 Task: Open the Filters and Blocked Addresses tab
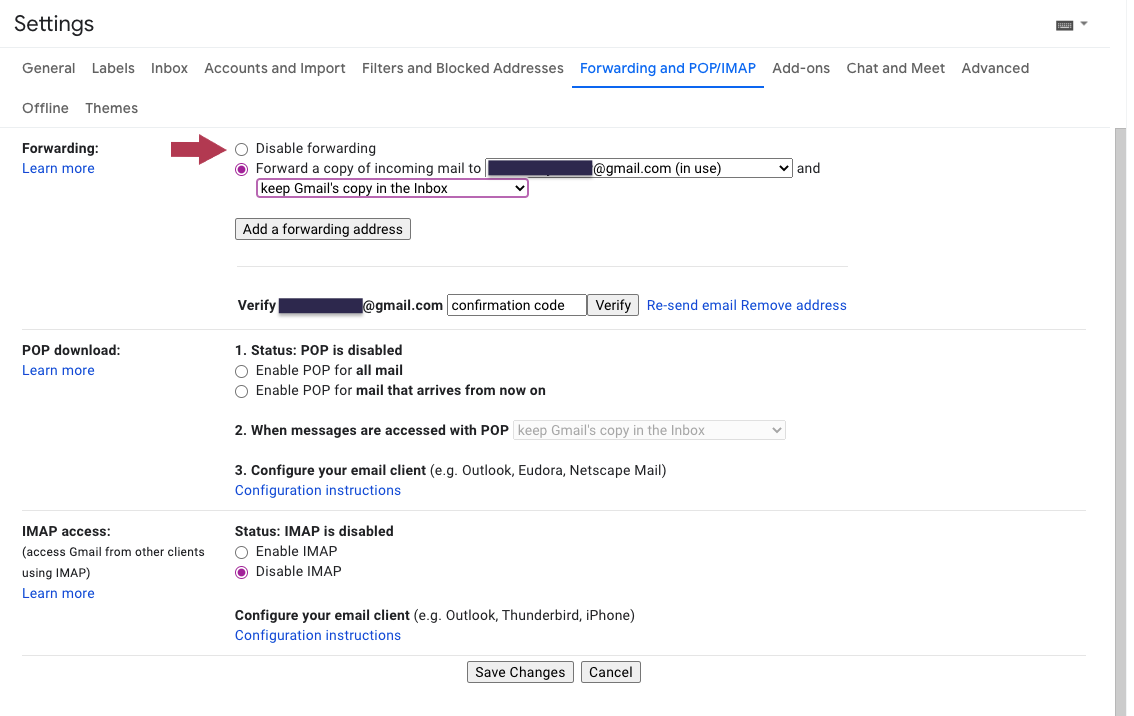(x=462, y=68)
